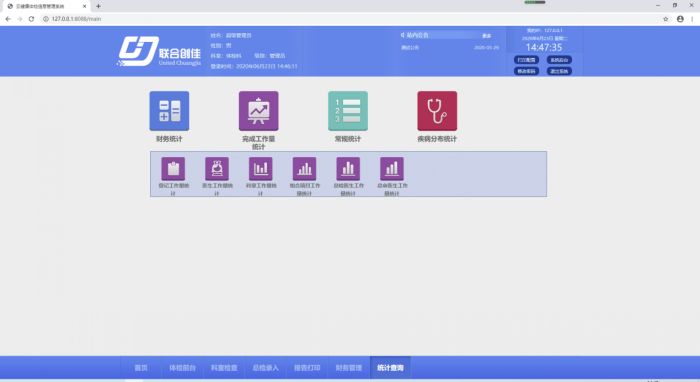Click the browser address bar

coord(348,19)
